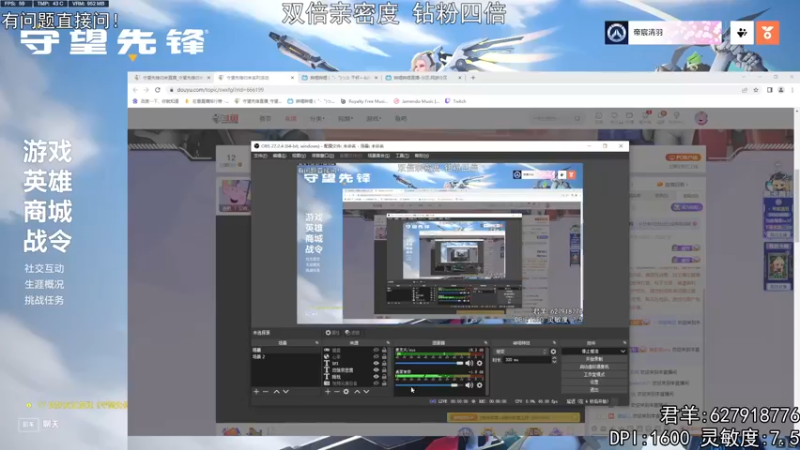Click the Douyu search box
The width and height of the screenshot is (800, 450).
556,118
